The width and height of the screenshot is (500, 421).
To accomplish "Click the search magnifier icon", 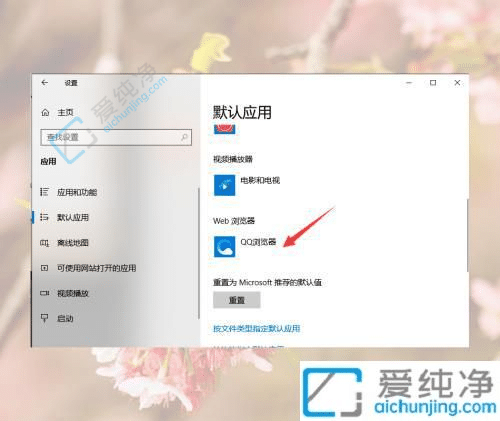I will 184,137.
